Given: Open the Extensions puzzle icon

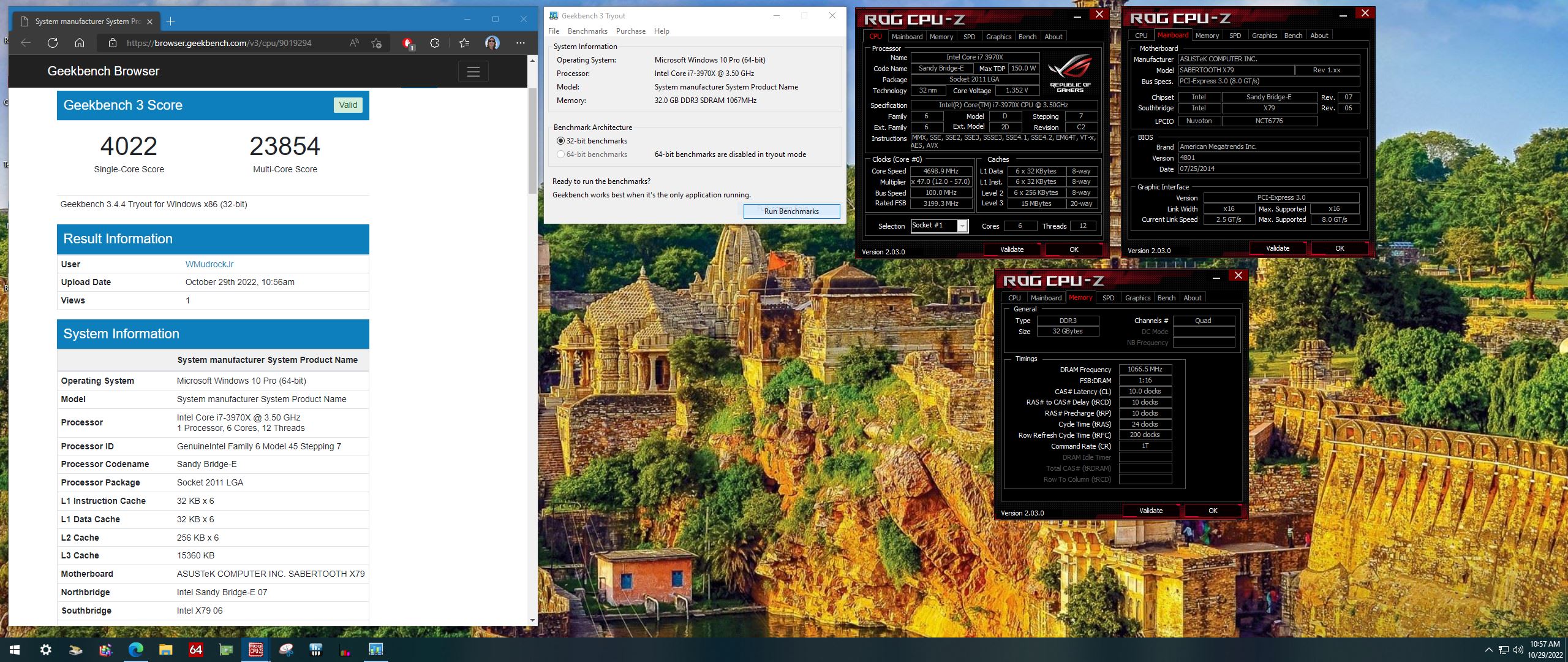Looking at the screenshot, I should [x=434, y=43].
